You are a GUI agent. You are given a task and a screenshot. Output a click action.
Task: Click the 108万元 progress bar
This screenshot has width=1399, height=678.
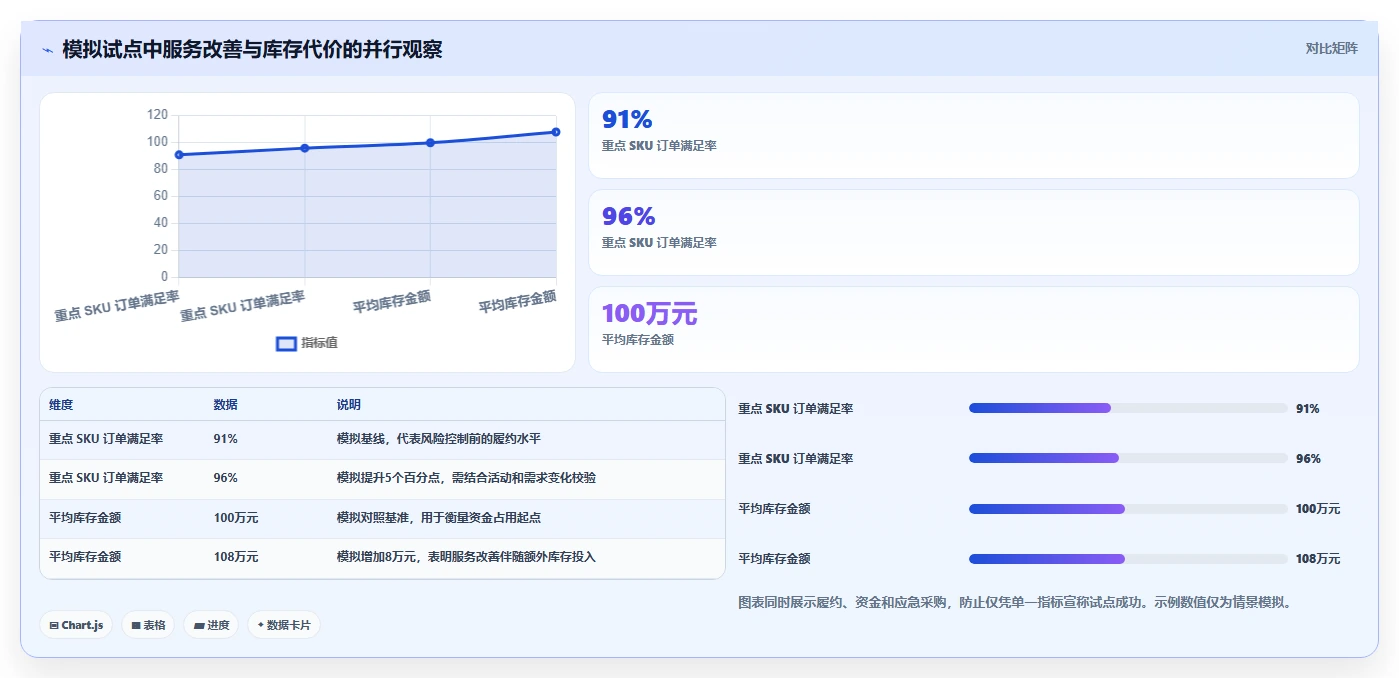click(1128, 559)
